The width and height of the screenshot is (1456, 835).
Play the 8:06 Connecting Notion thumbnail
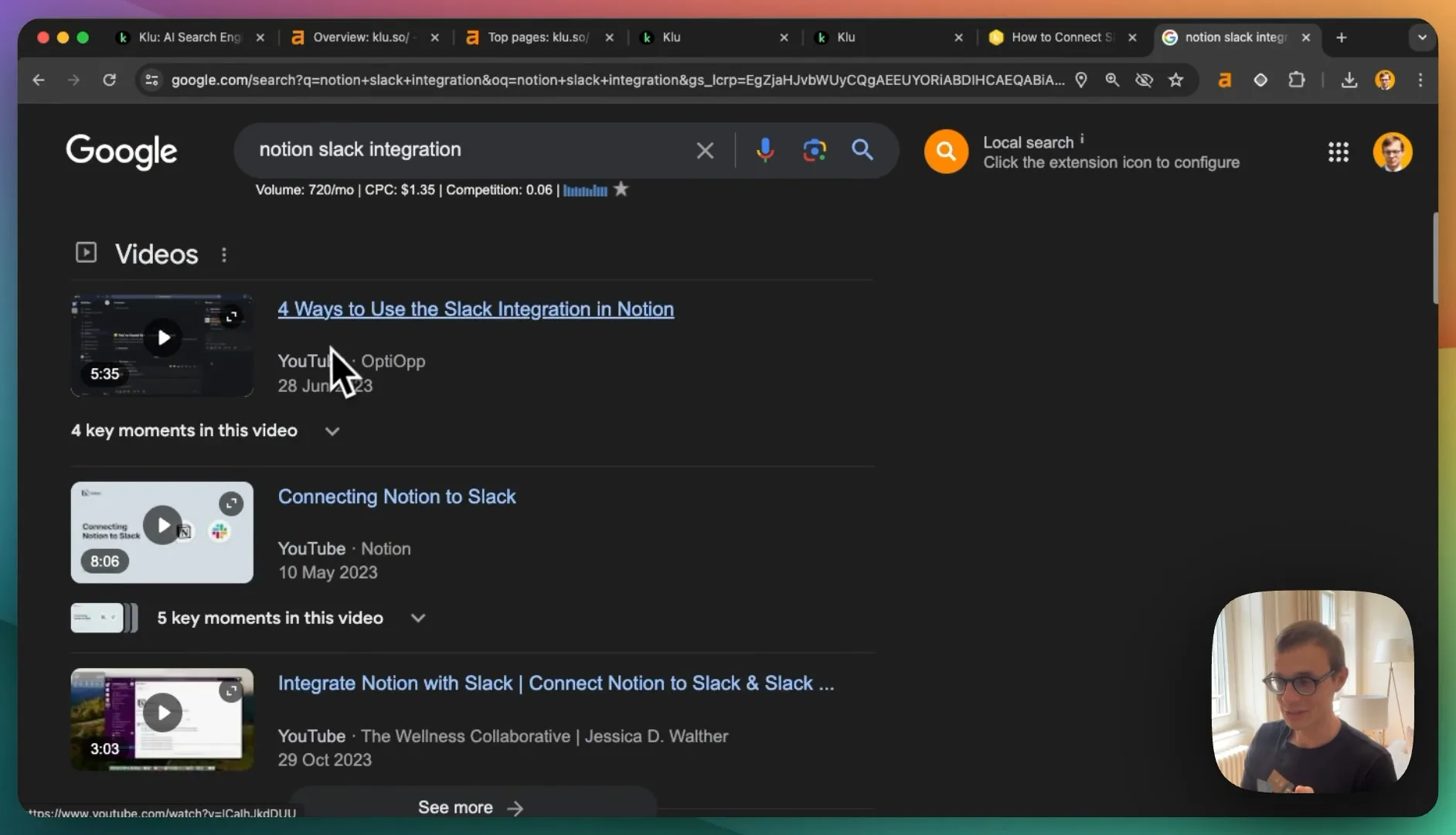tap(162, 533)
